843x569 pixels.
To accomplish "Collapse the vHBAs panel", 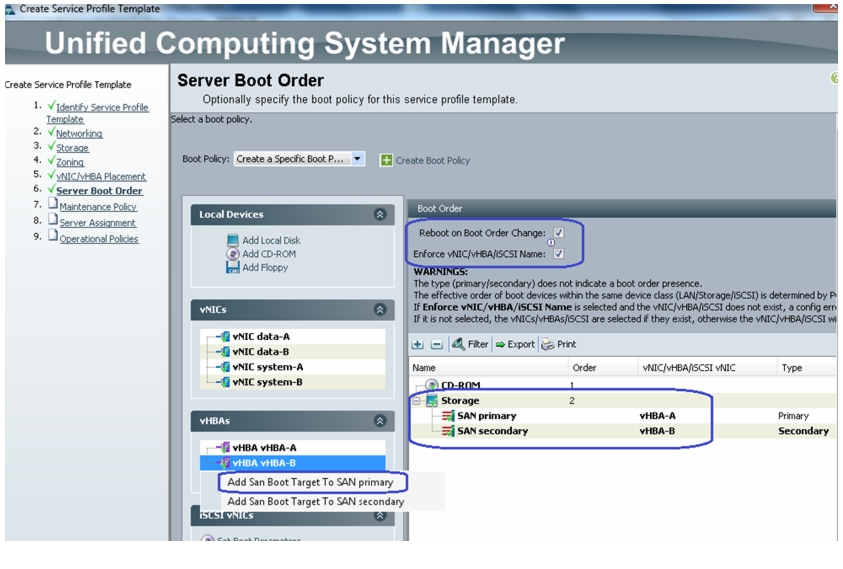I will click(380, 421).
